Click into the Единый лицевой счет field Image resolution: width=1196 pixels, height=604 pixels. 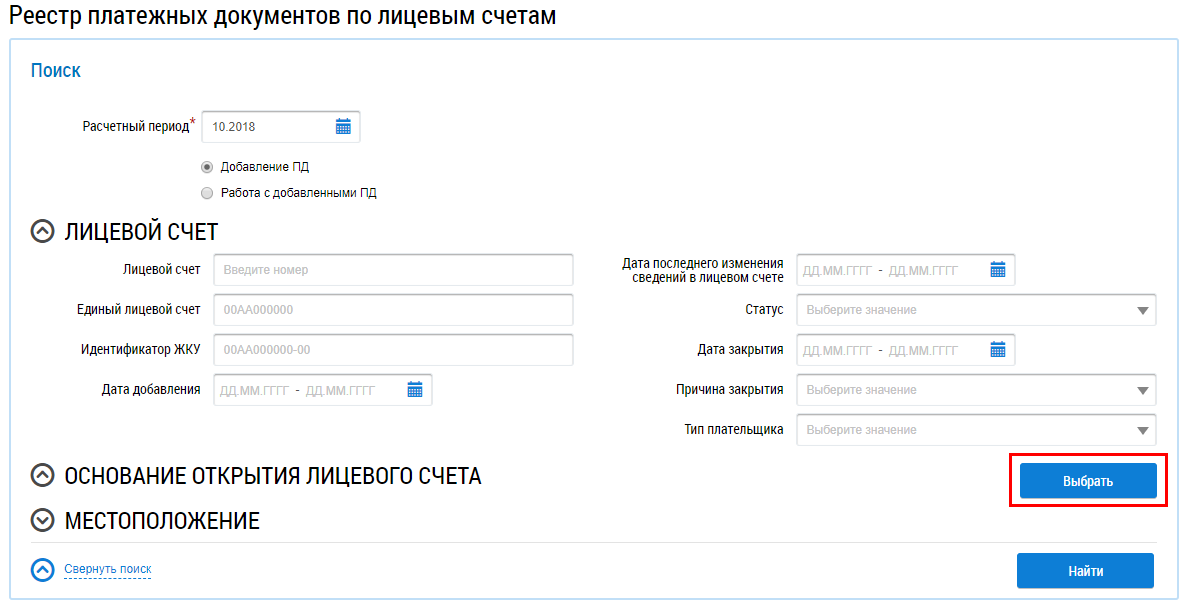[x=393, y=310]
